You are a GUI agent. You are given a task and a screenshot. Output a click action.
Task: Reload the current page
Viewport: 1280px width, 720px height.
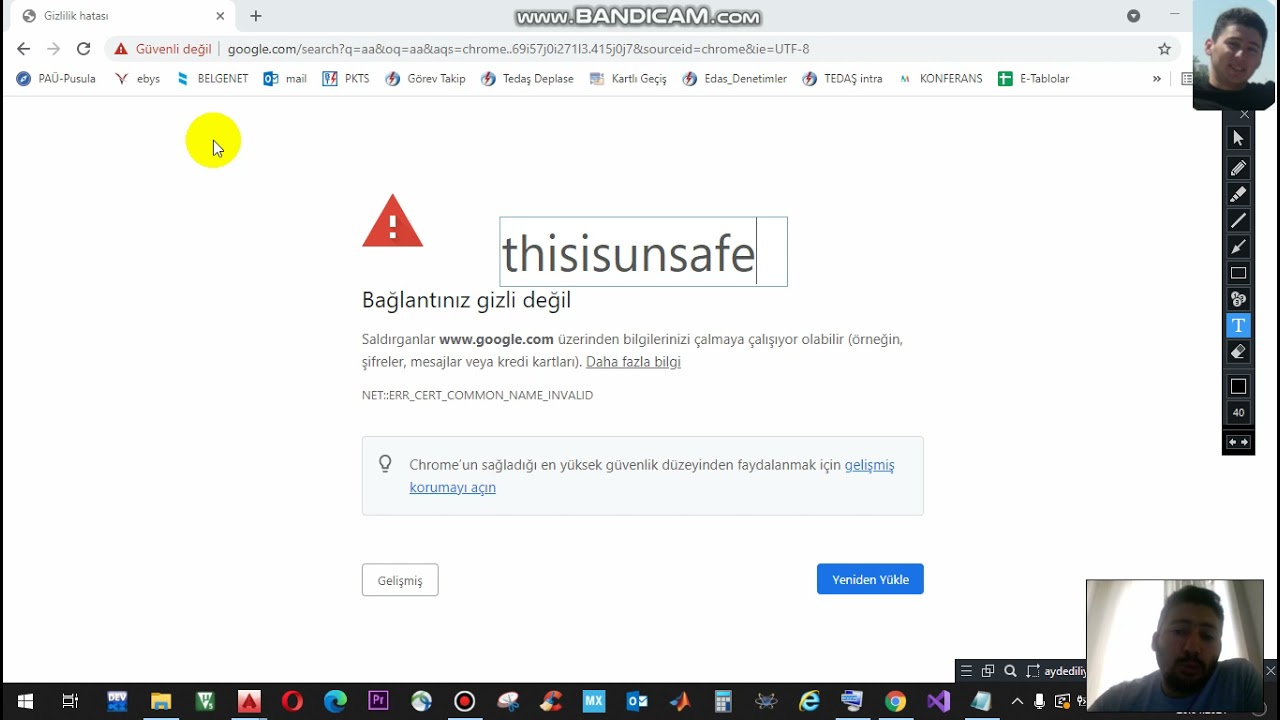(x=83, y=49)
